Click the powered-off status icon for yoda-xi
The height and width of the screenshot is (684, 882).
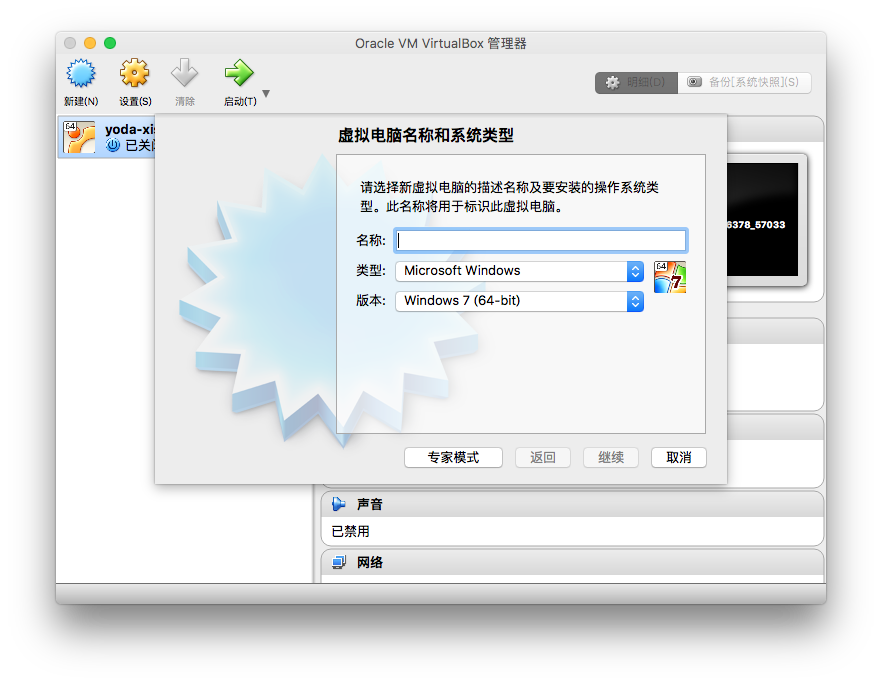113,145
